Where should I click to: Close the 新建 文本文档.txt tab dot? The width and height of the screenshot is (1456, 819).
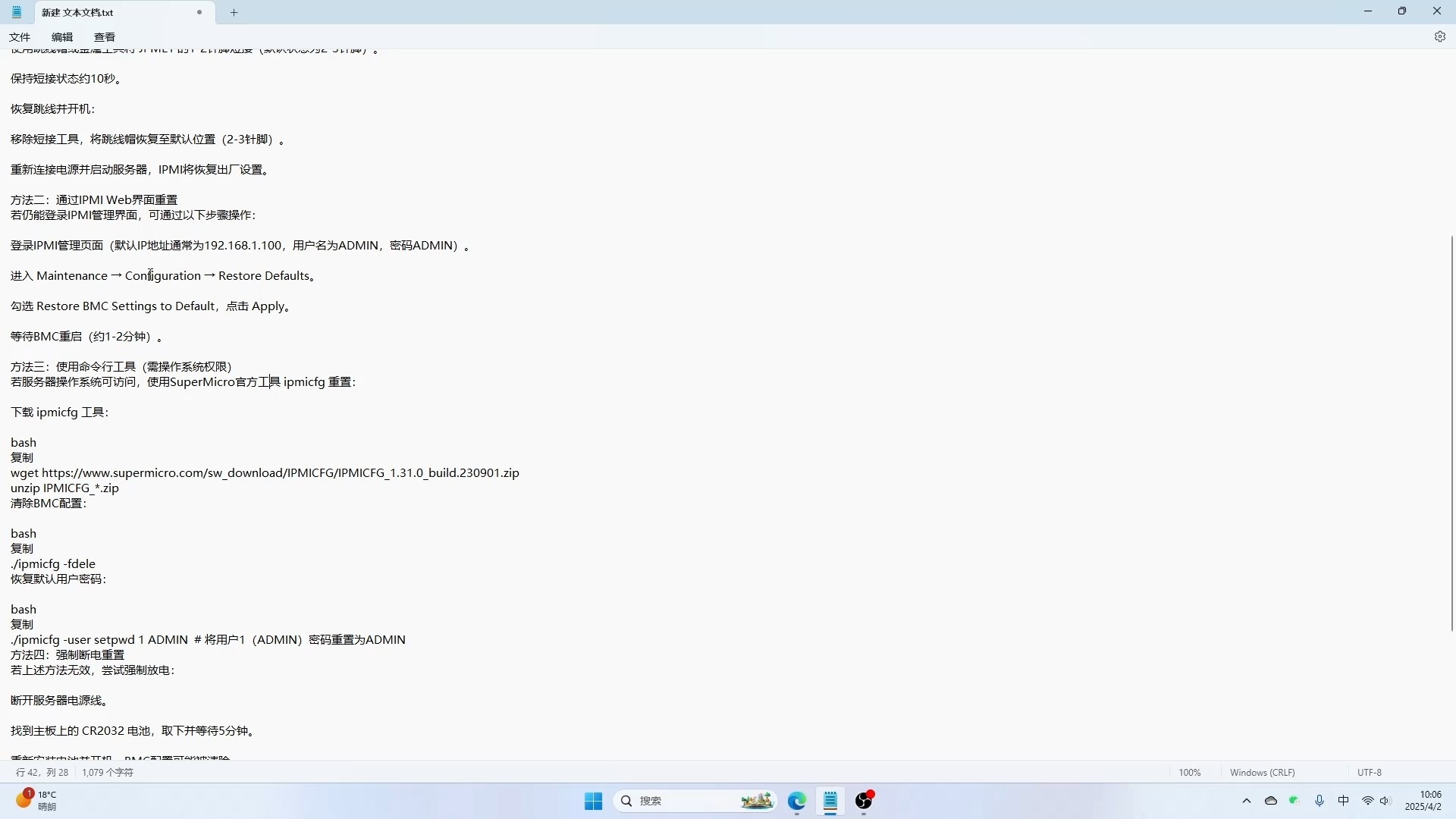pyautogui.click(x=199, y=12)
